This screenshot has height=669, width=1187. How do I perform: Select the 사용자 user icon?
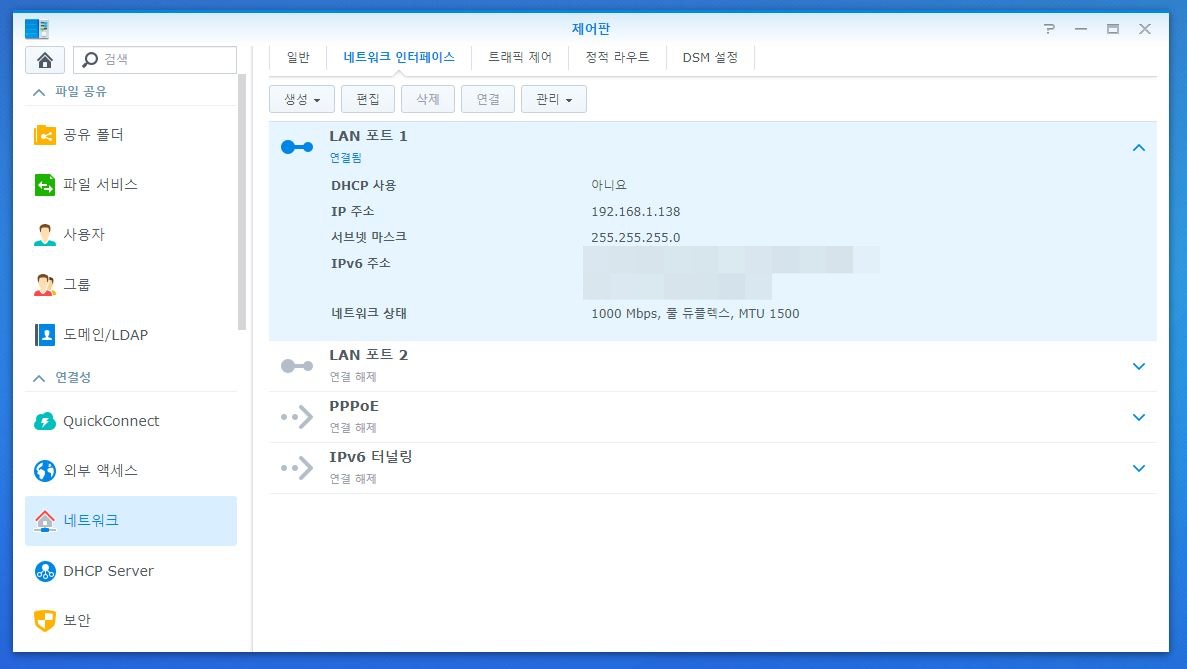click(45, 235)
